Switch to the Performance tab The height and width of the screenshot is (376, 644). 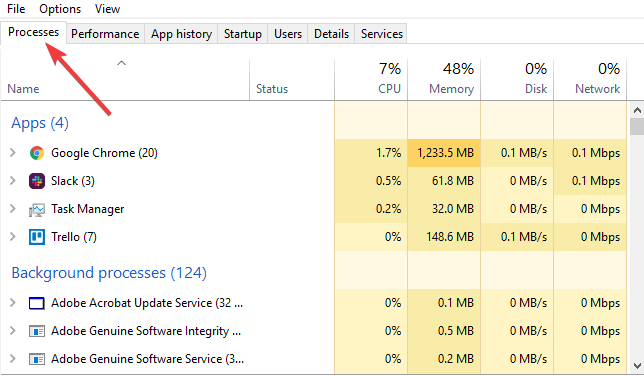pos(105,34)
